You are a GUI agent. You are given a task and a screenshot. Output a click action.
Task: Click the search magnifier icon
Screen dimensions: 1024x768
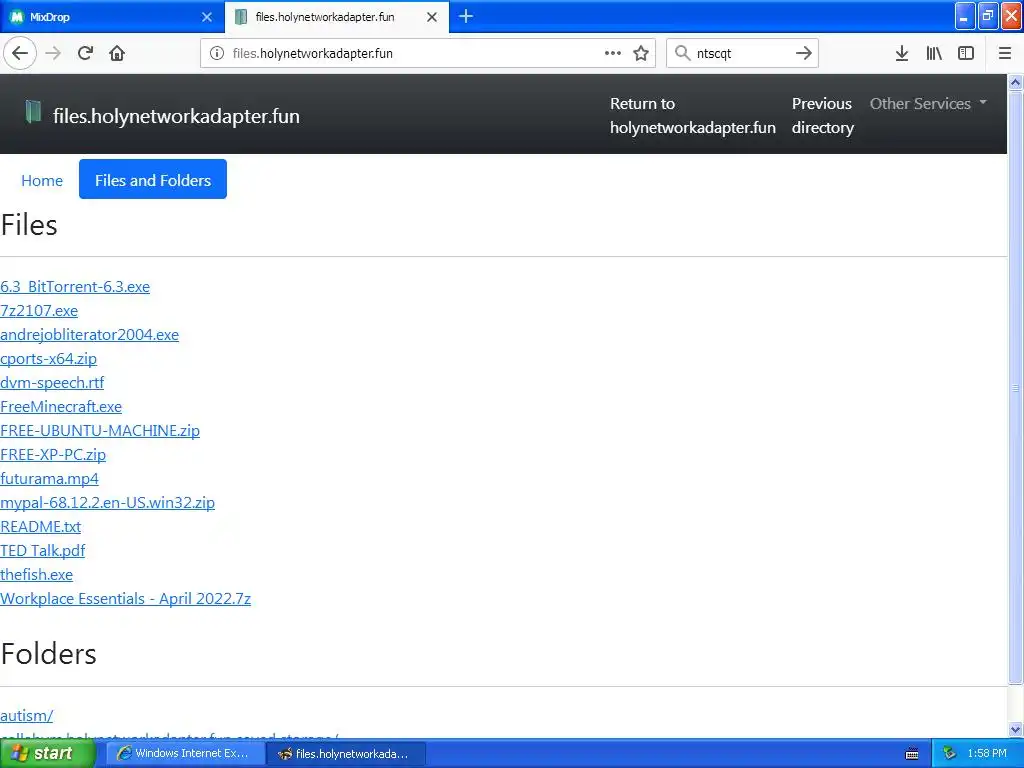tap(682, 54)
